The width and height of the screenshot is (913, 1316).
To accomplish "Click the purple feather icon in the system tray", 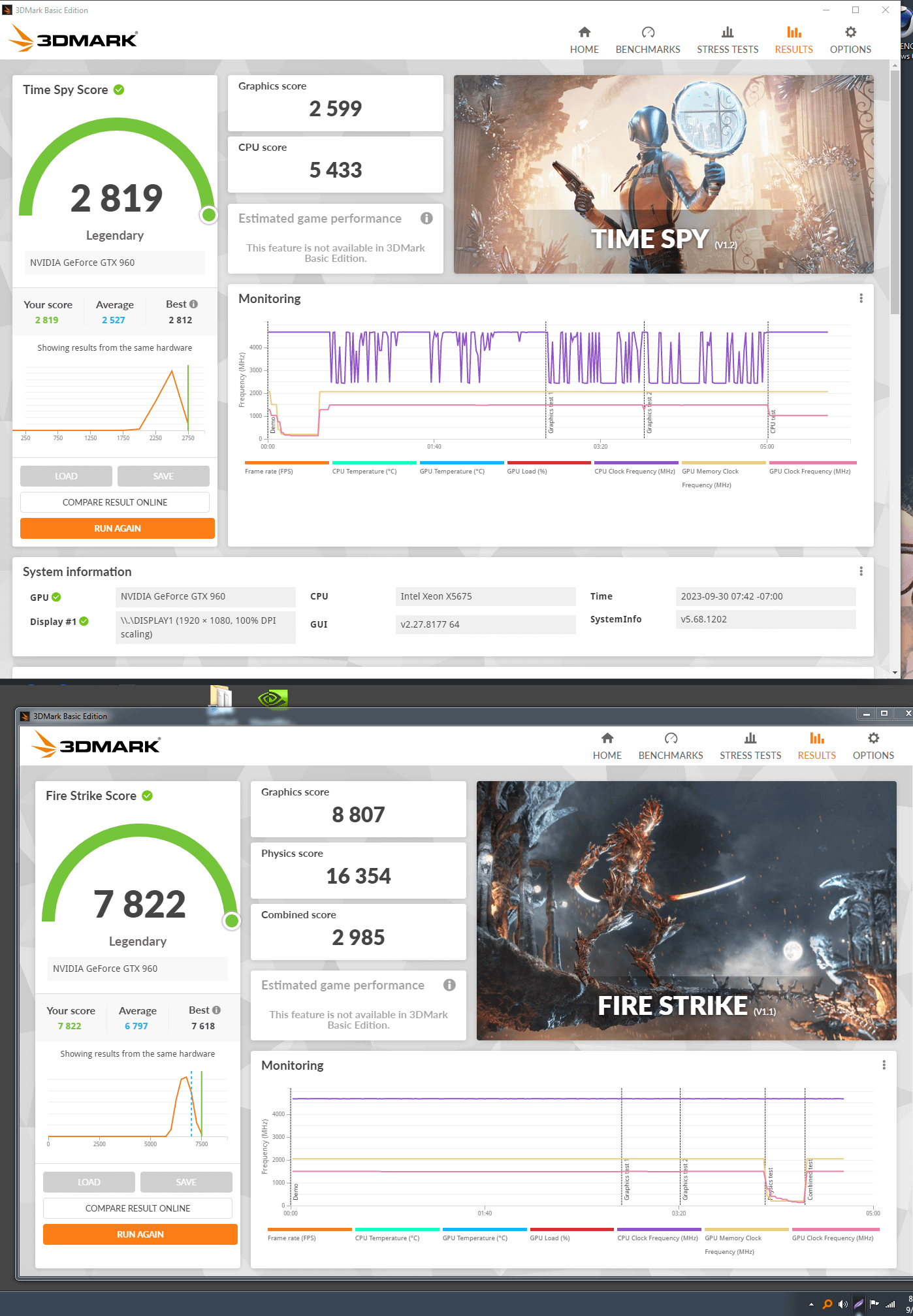I will pyautogui.click(x=859, y=1304).
